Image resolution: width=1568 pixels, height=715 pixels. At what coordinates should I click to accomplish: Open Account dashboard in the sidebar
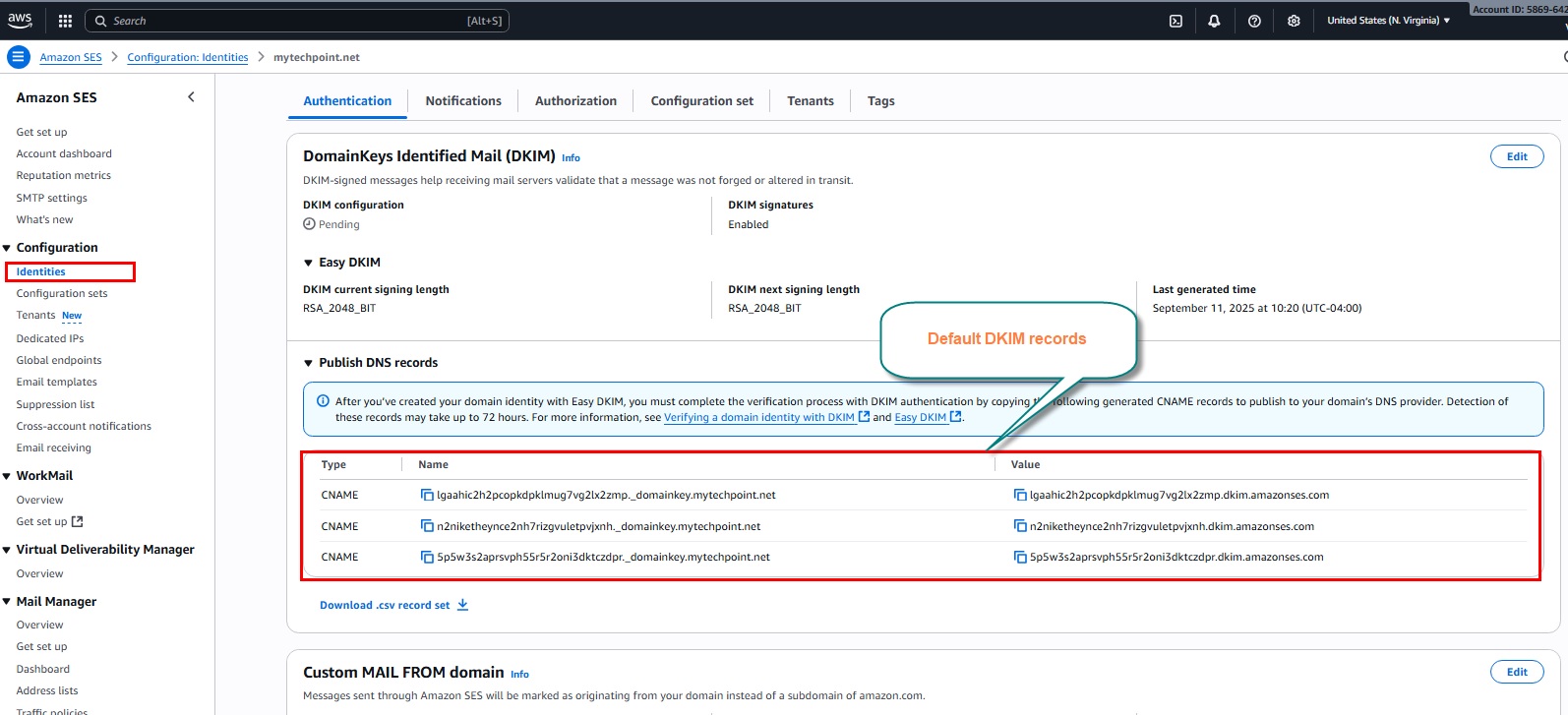[64, 153]
